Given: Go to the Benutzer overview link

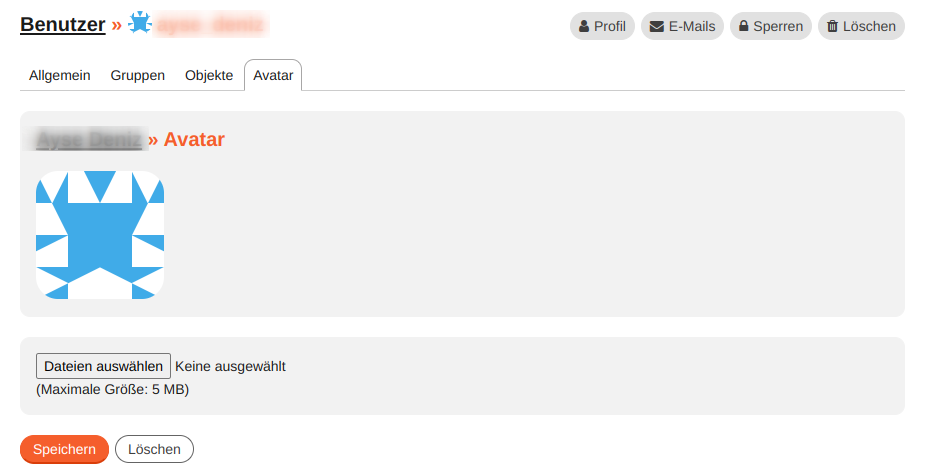Looking at the screenshot, I should pos(62,25).
